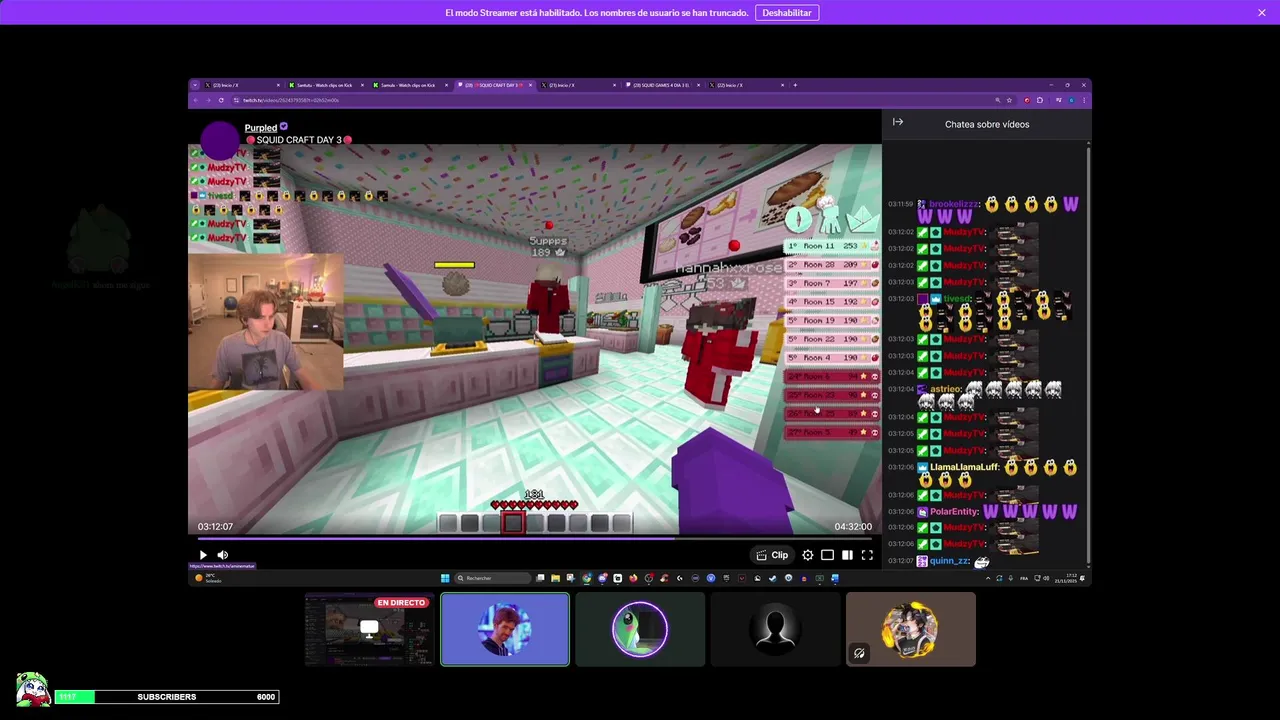Screen dimensions: 1280x720
Task: Click the Chrome icon in the taskbar
Action: click(x=587, y=578)
